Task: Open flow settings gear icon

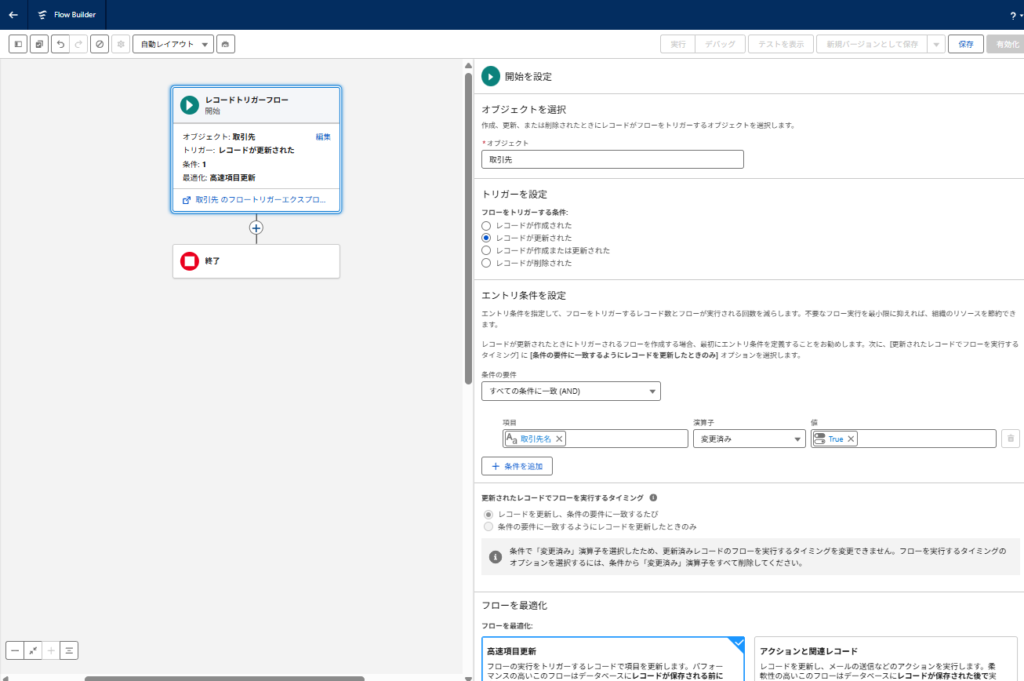Action: pyautogui.click(x=120, y=44)
